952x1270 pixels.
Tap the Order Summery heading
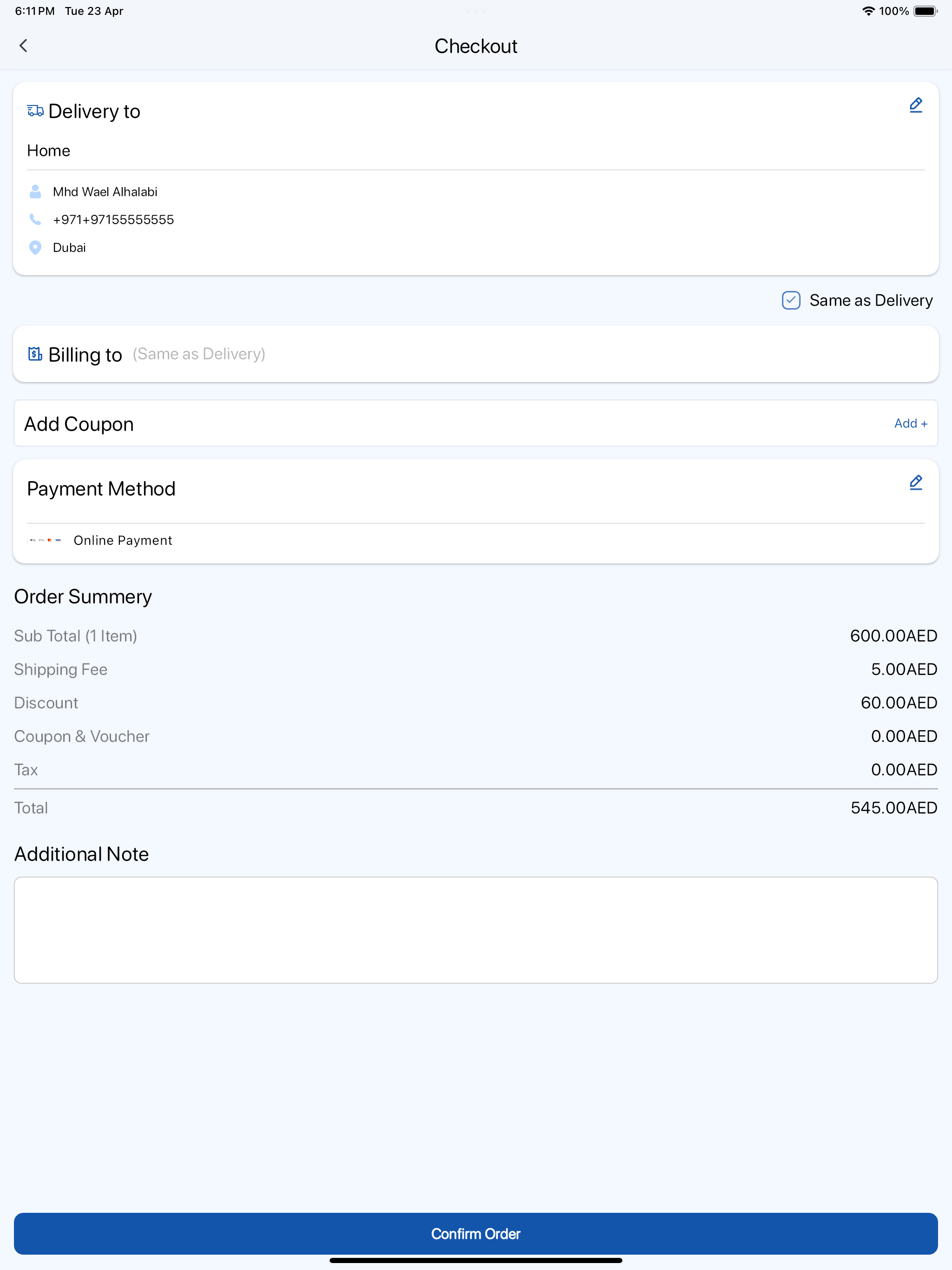[83, 596]
